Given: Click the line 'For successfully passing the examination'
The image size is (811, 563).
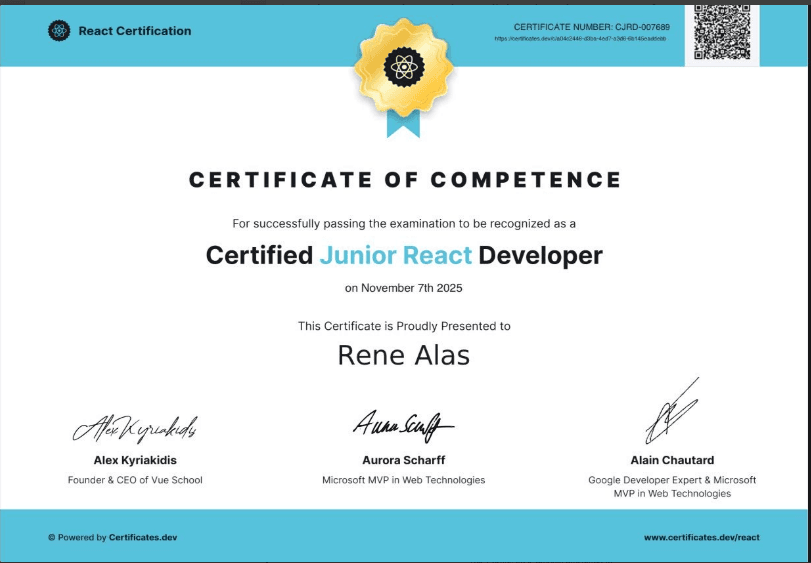Looking at the screenshot, I should coord(404,224).
